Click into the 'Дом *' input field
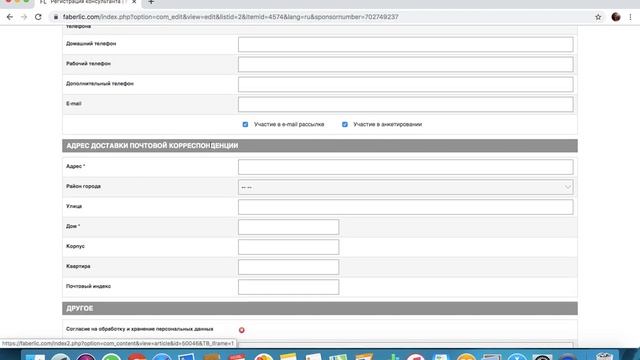The width and height of the screenshot is (640, 360). click(x=288, y=227)
